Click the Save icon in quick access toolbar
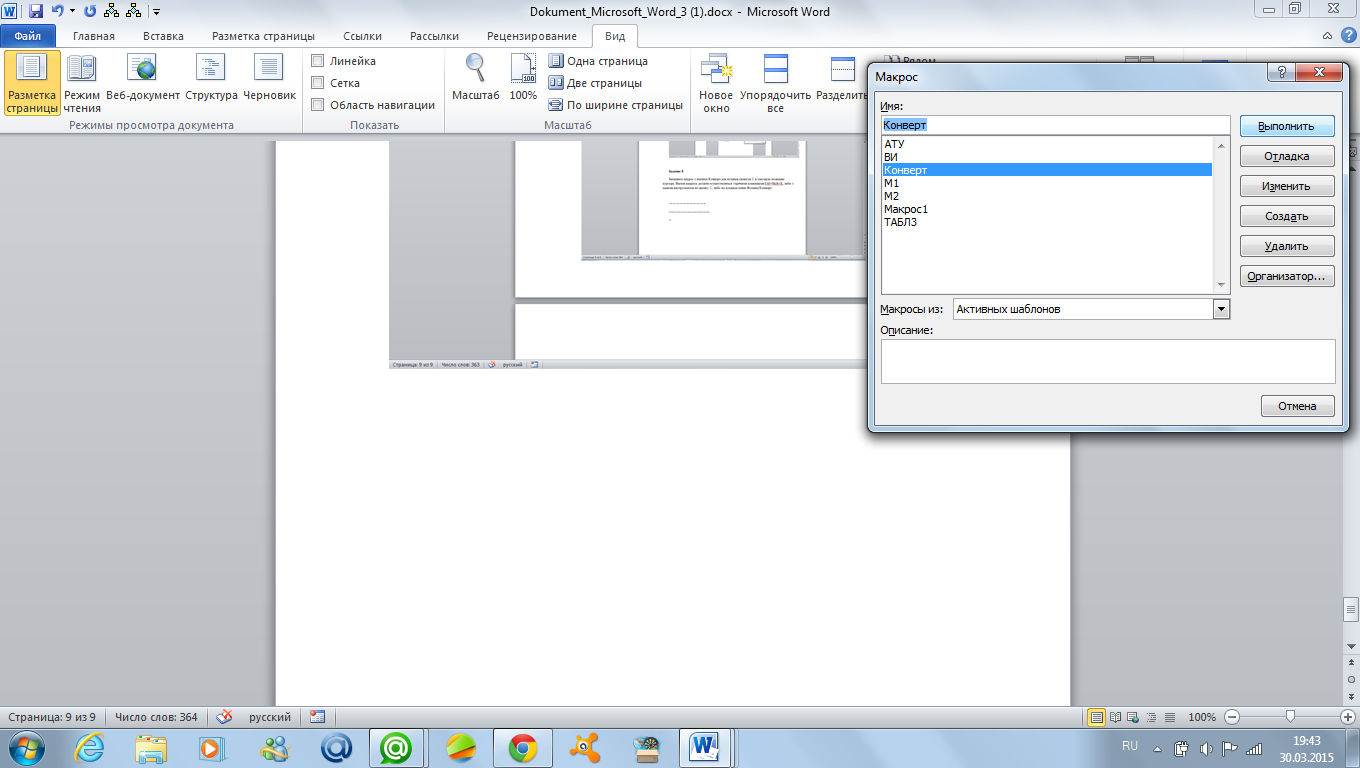 pos(36,12)
